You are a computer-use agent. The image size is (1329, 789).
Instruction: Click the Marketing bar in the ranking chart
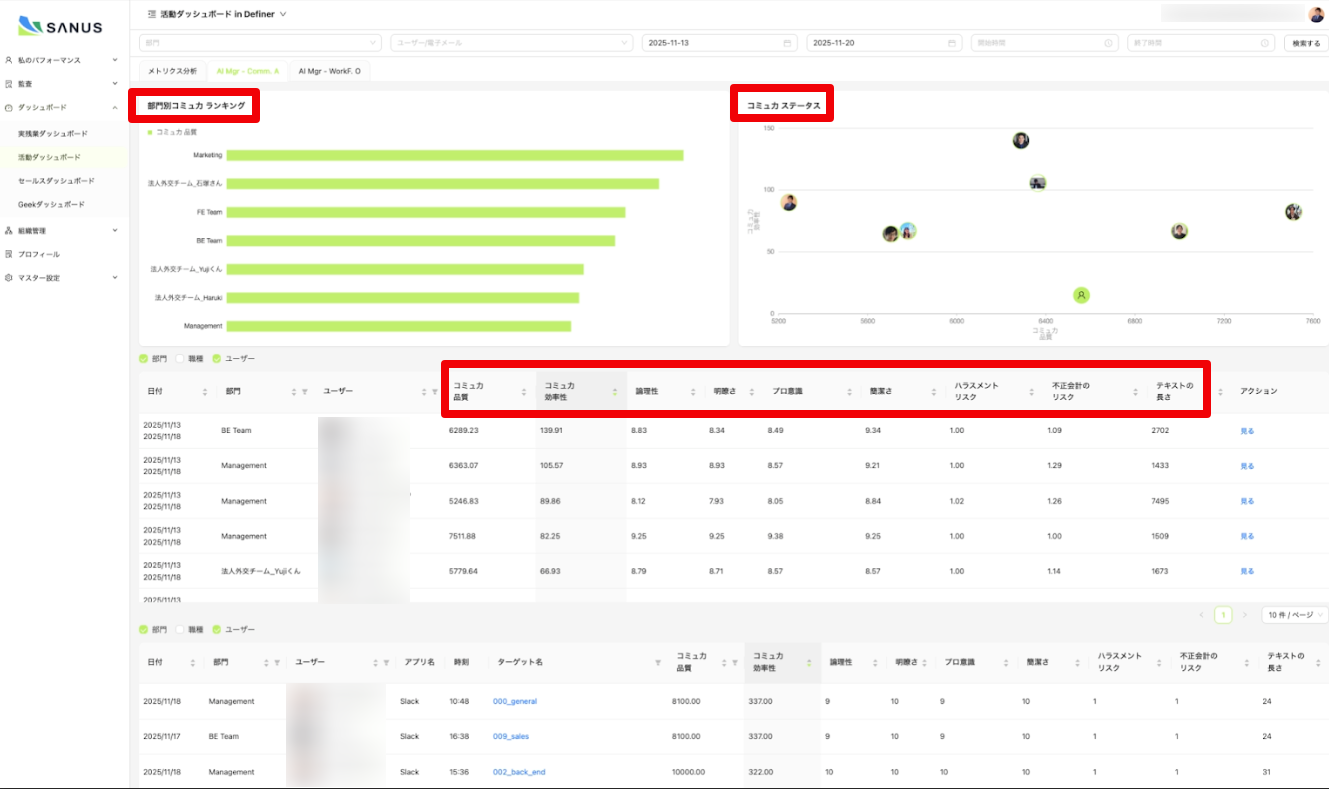pos(454,155)
